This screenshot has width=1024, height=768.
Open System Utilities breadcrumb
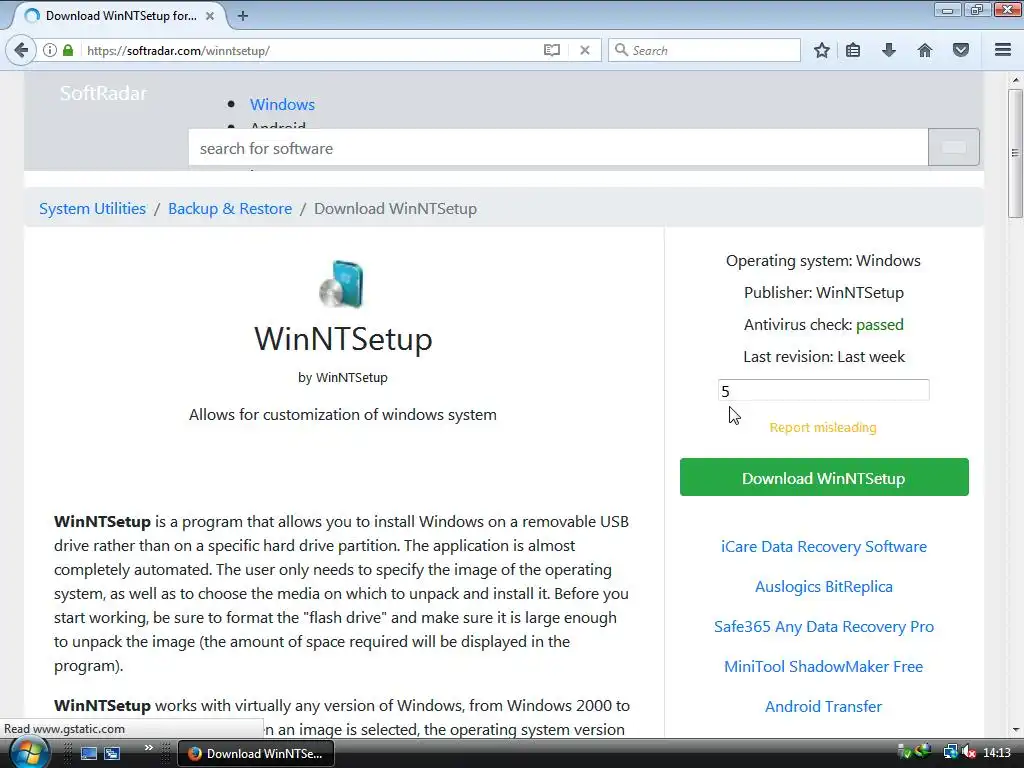pyautogui.click(x=93, y=208)
